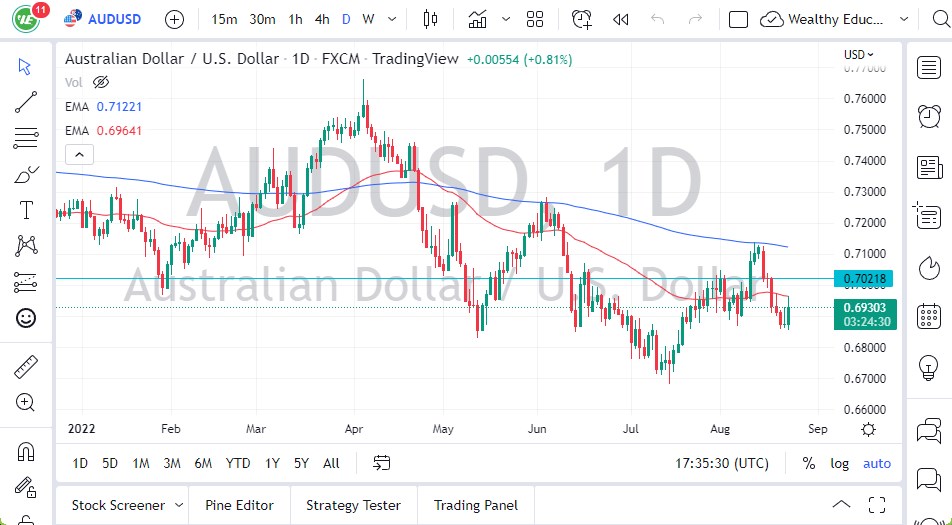Expand the Stock Screener dropdown arrow
The height and width of the screenshot is (525, 952).
pyautogui.click(x=179, y=505)
